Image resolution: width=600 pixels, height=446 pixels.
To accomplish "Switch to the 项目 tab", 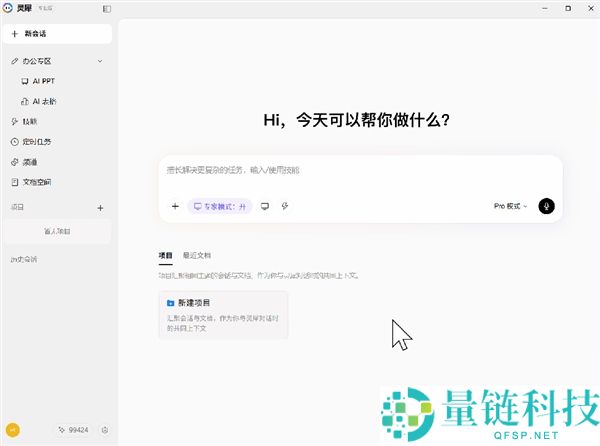I will 165,256.
